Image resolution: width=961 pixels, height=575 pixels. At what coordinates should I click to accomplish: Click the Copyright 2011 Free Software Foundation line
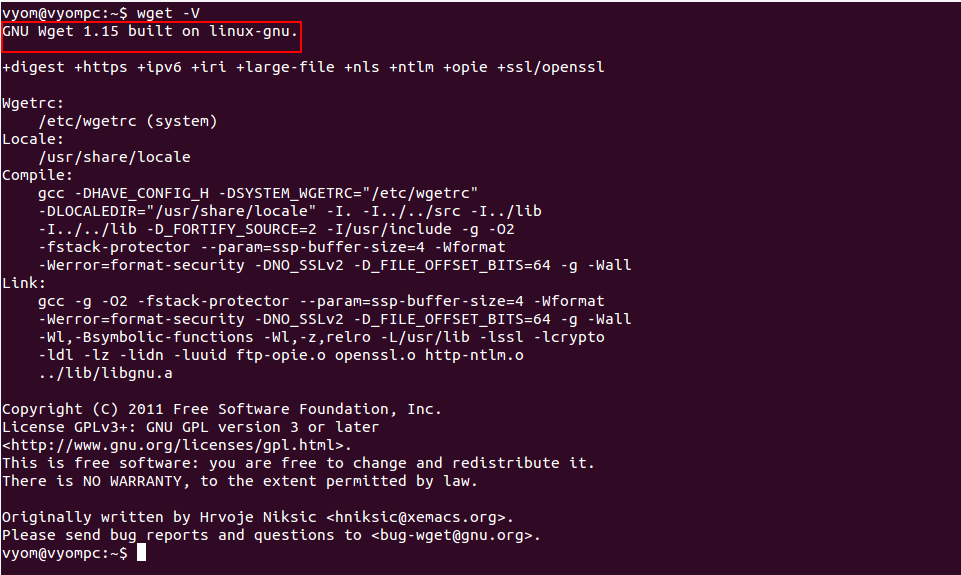click(x=222, y=409)
